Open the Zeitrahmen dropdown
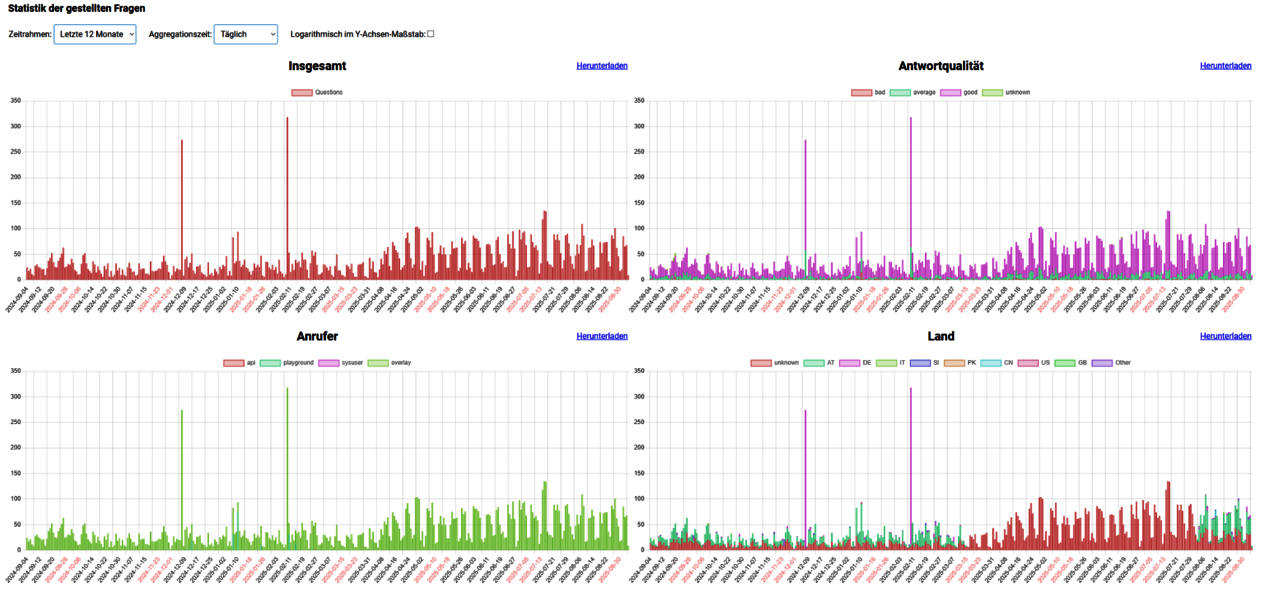This screenshot has width=1280, height=596. pyautogui.click(x=94, y=35)
